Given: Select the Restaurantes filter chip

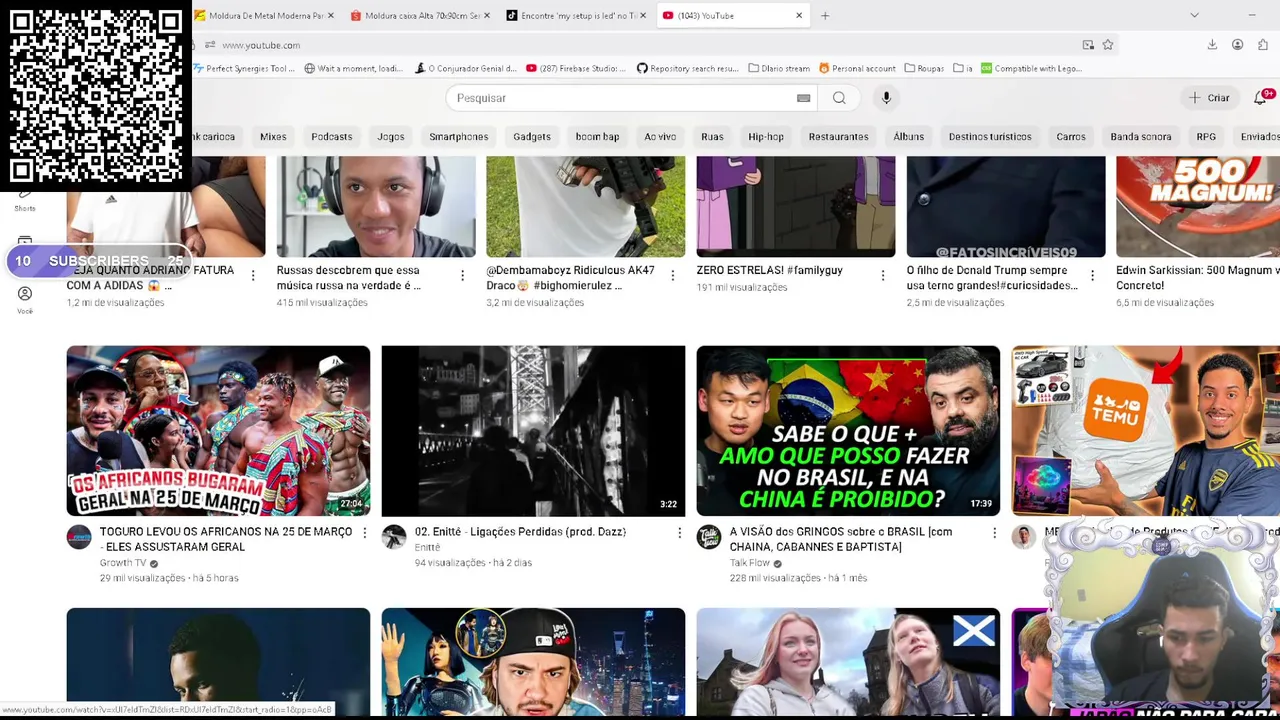Looking at the screenshot, I should tap(838, 137).
